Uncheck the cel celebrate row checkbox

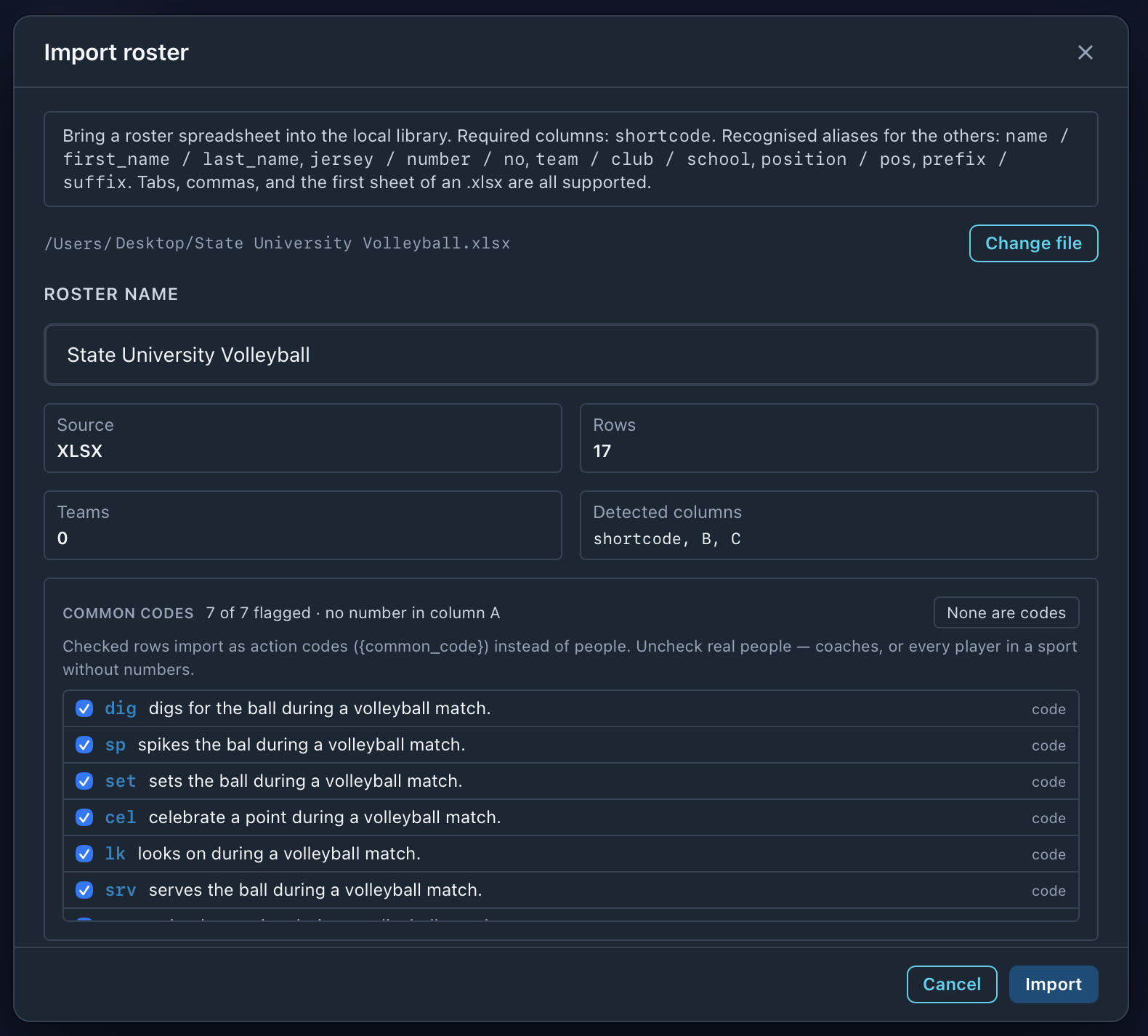pos(84,817)
